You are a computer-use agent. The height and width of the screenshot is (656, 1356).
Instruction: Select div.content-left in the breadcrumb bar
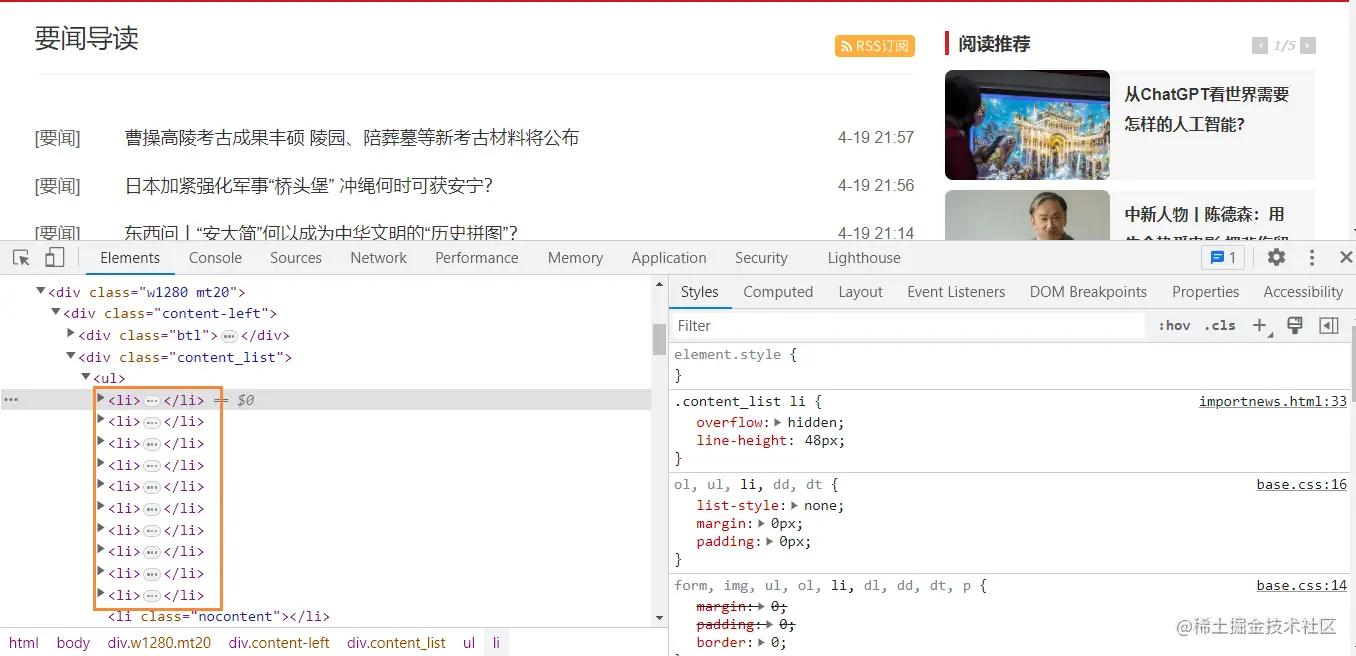279,642
